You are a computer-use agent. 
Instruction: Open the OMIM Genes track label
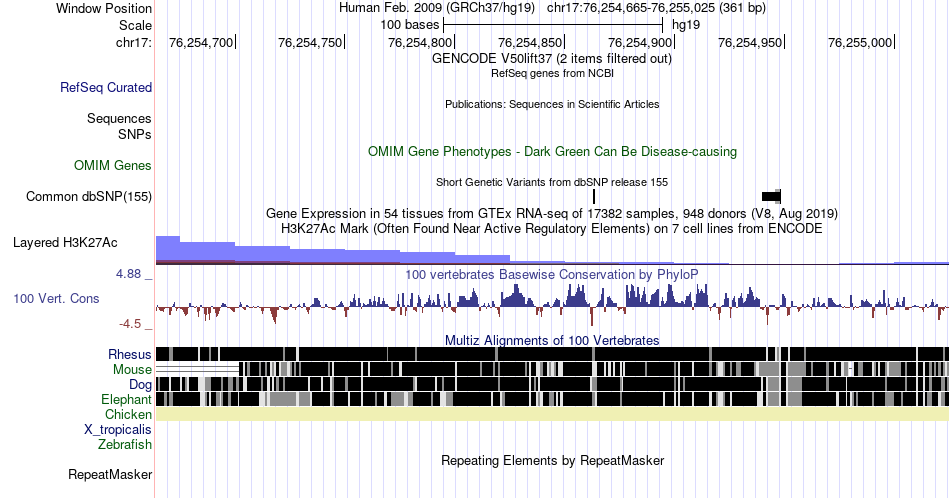pos(113,165)
